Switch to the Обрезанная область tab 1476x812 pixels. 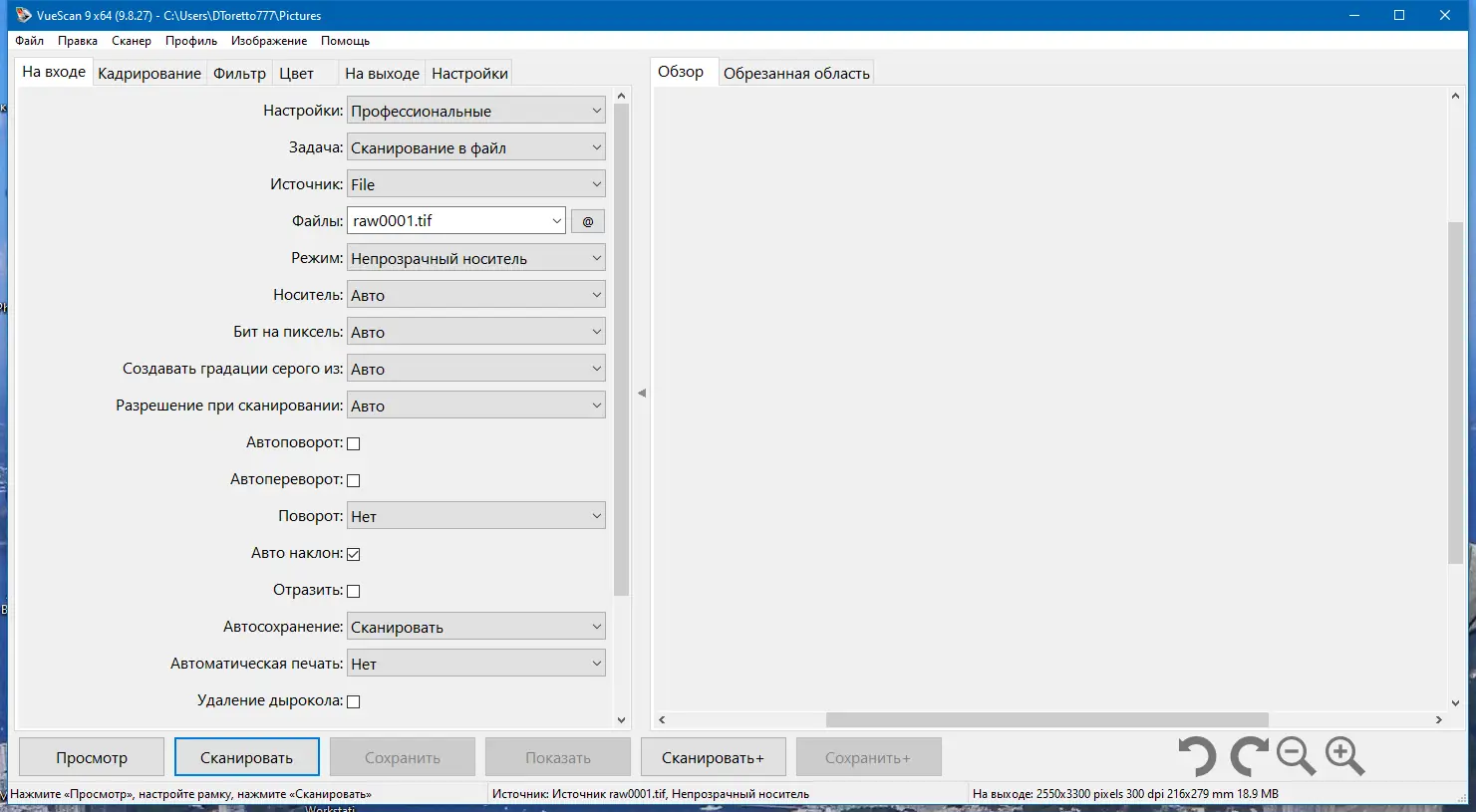click(796, 73)
